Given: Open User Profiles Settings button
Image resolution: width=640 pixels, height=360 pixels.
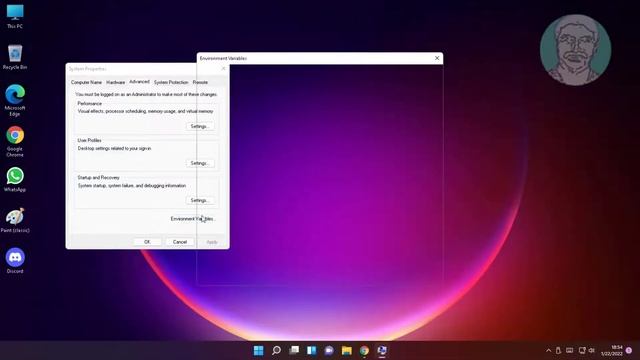Looking at the screenshot, I should 200,163.
